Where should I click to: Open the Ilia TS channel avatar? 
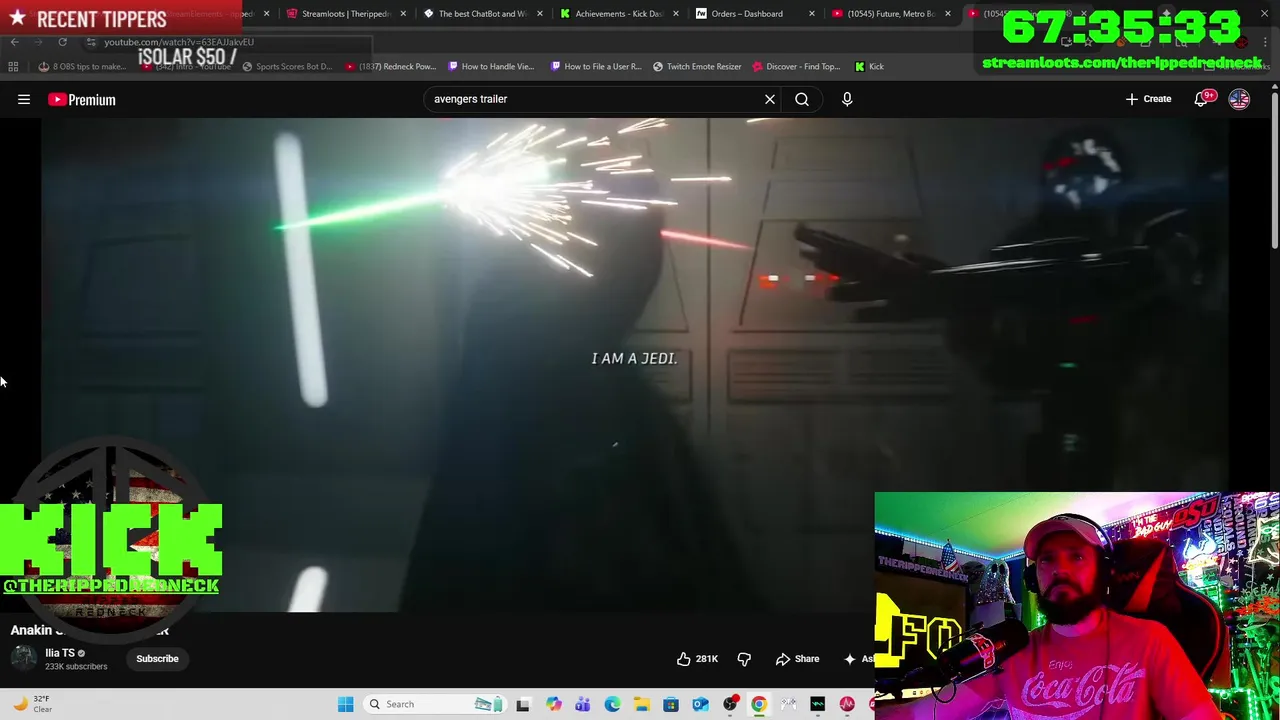[24, 658]
